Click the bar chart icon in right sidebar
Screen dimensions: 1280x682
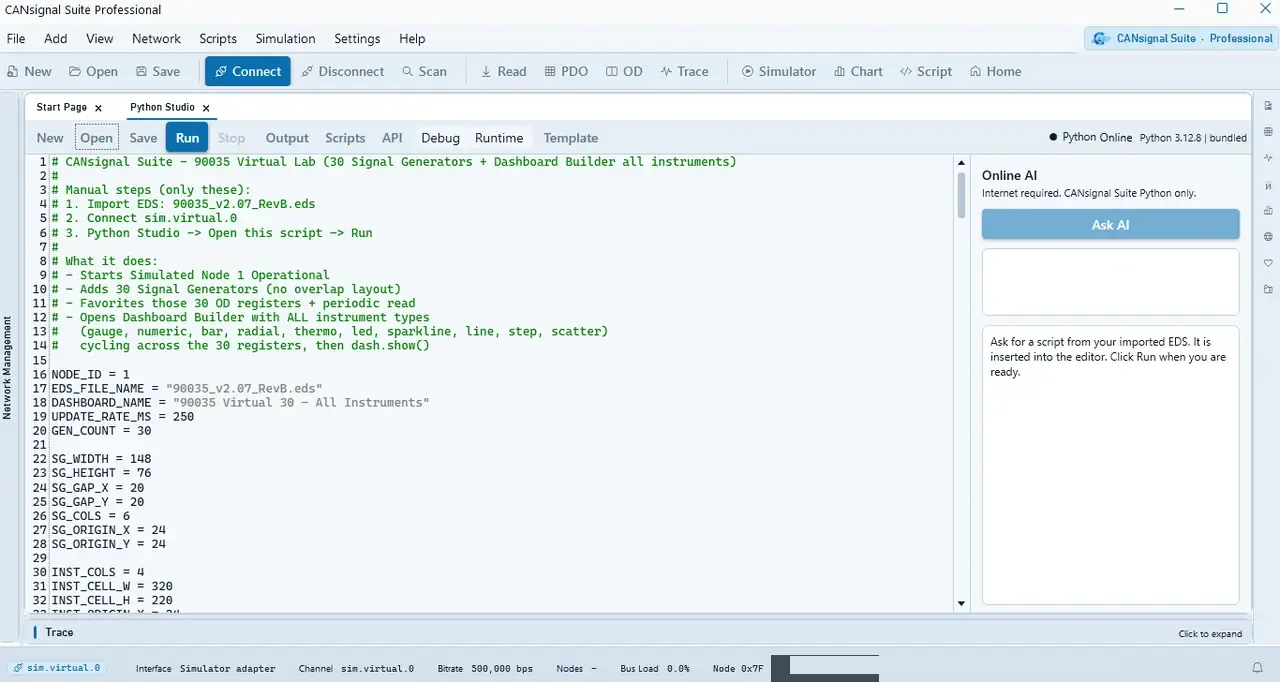pyautogui.click(x=1268, y=211)
